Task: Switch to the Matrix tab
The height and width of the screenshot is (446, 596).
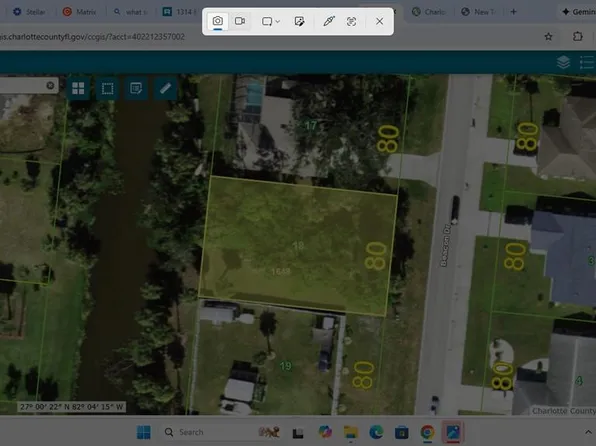Action: [80, 12]
